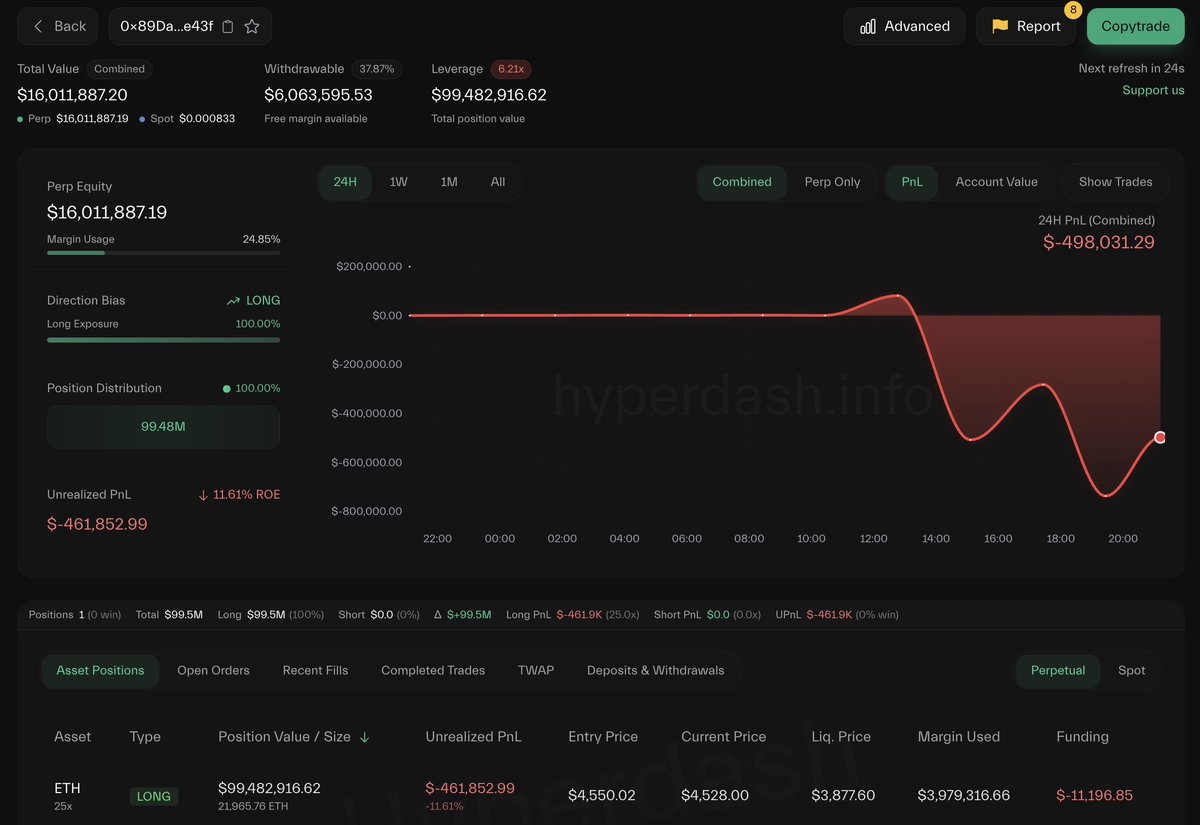Click the 37.87% withdrawable badge

point(377,69)
